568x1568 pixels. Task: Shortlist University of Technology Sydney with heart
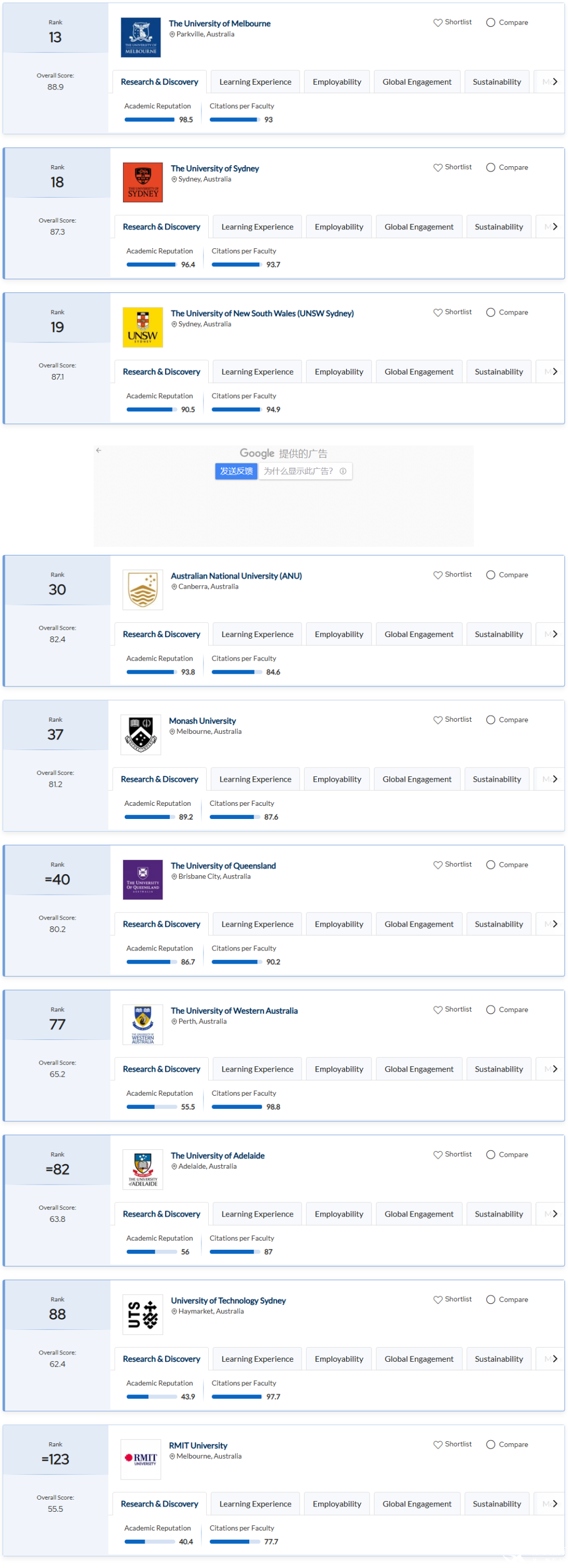coord(438,1299)
